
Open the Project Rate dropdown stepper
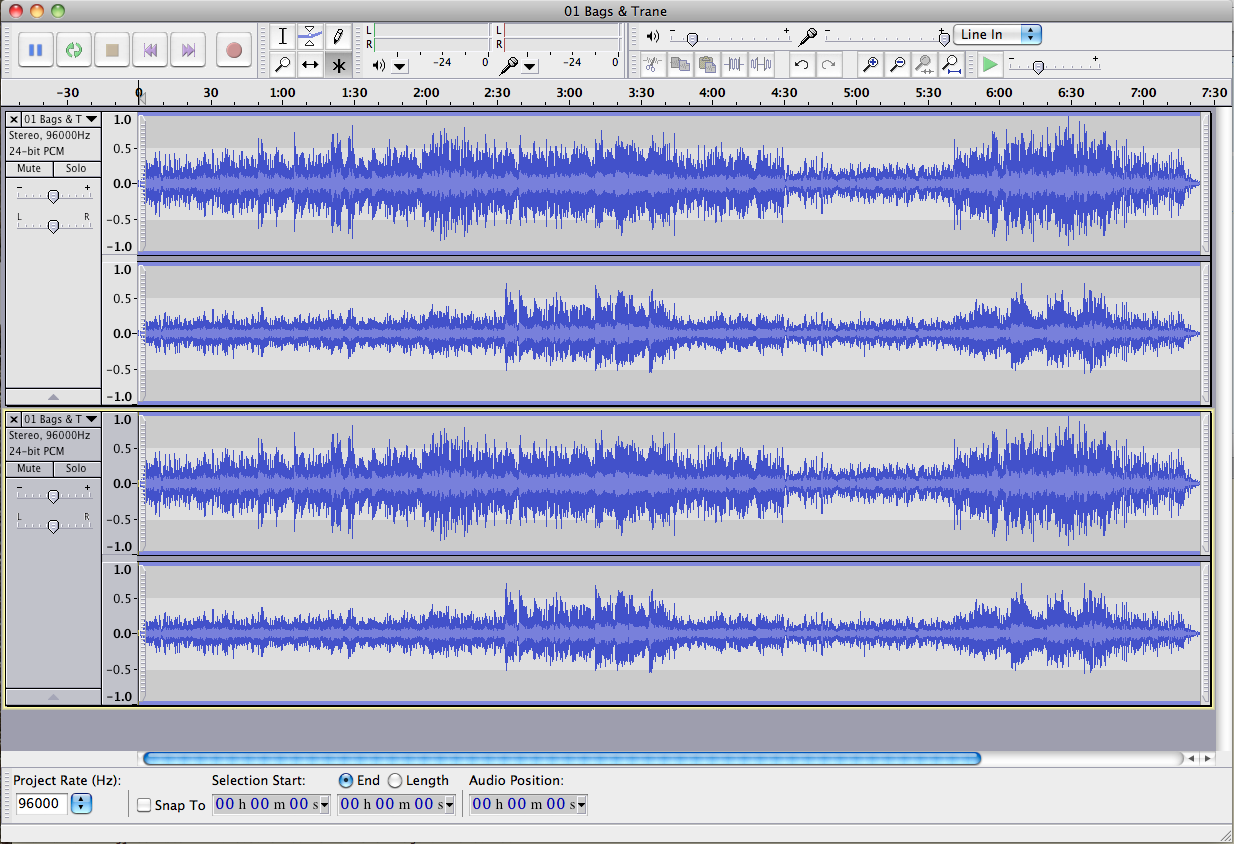[82, 804]
